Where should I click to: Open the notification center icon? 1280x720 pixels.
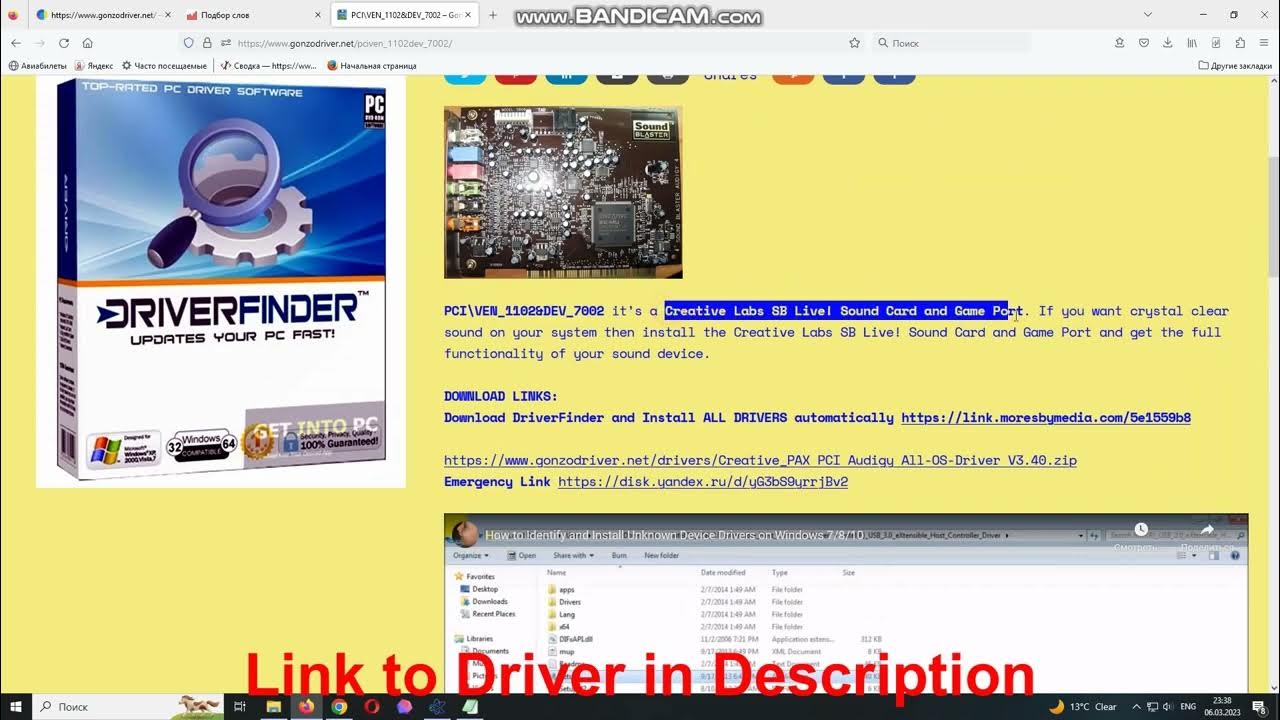[1258, 706]
